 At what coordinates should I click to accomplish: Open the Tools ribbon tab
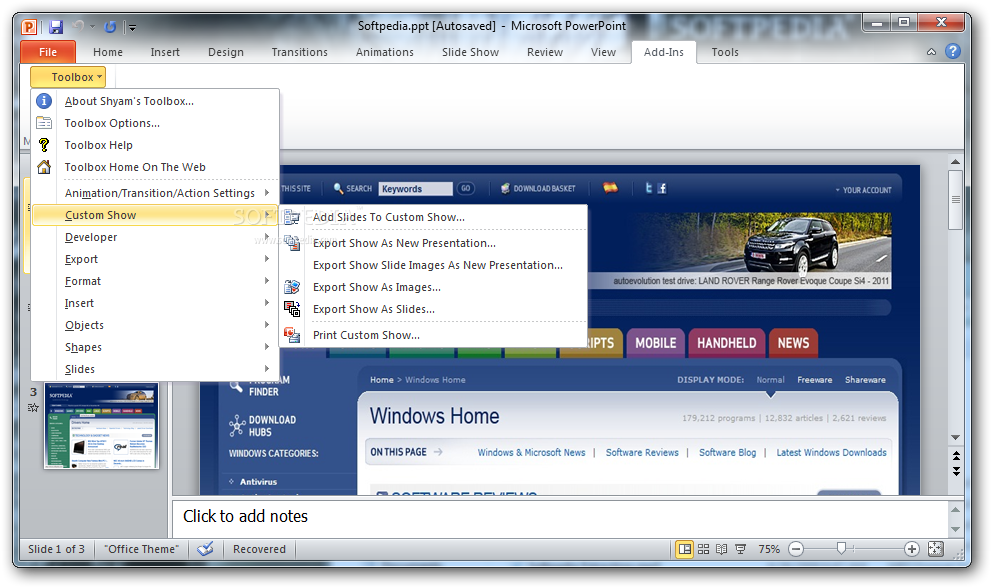tap(725, 52)
